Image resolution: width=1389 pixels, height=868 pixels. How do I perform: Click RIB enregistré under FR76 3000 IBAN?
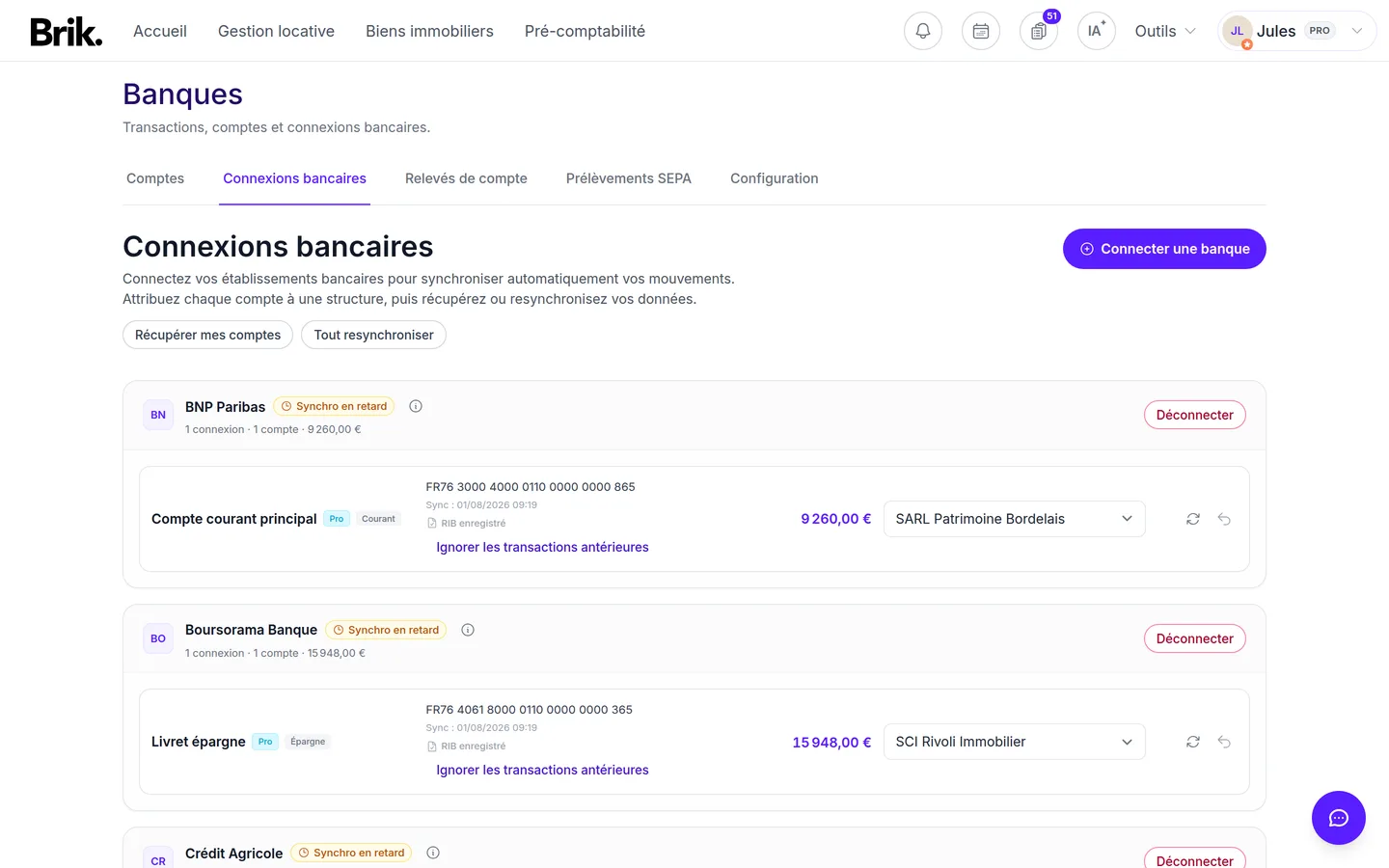467,524
